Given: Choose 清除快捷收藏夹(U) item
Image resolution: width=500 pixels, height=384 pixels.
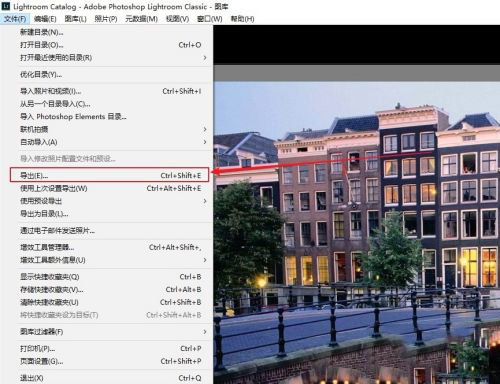Looking at the screenshot, I should 107,302.
